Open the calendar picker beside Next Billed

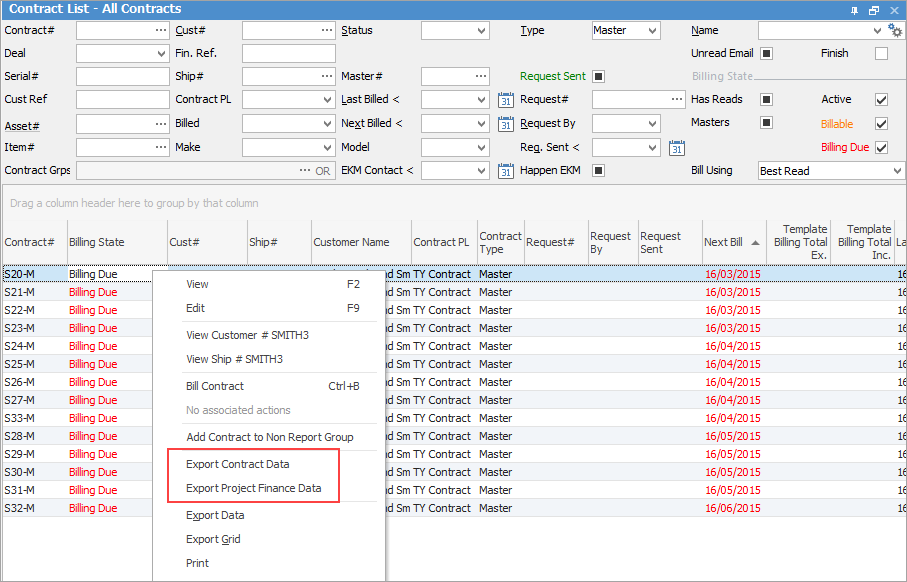click(505, 124)
